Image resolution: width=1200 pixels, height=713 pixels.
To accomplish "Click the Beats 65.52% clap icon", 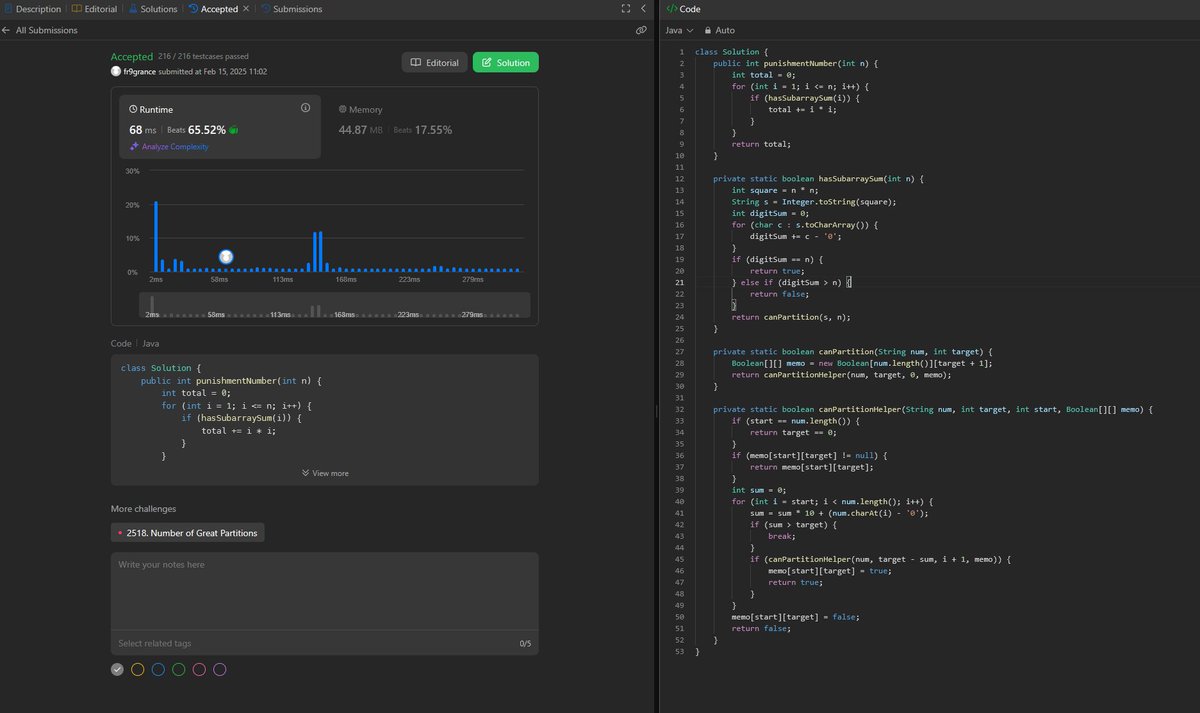I will [233, 130].
